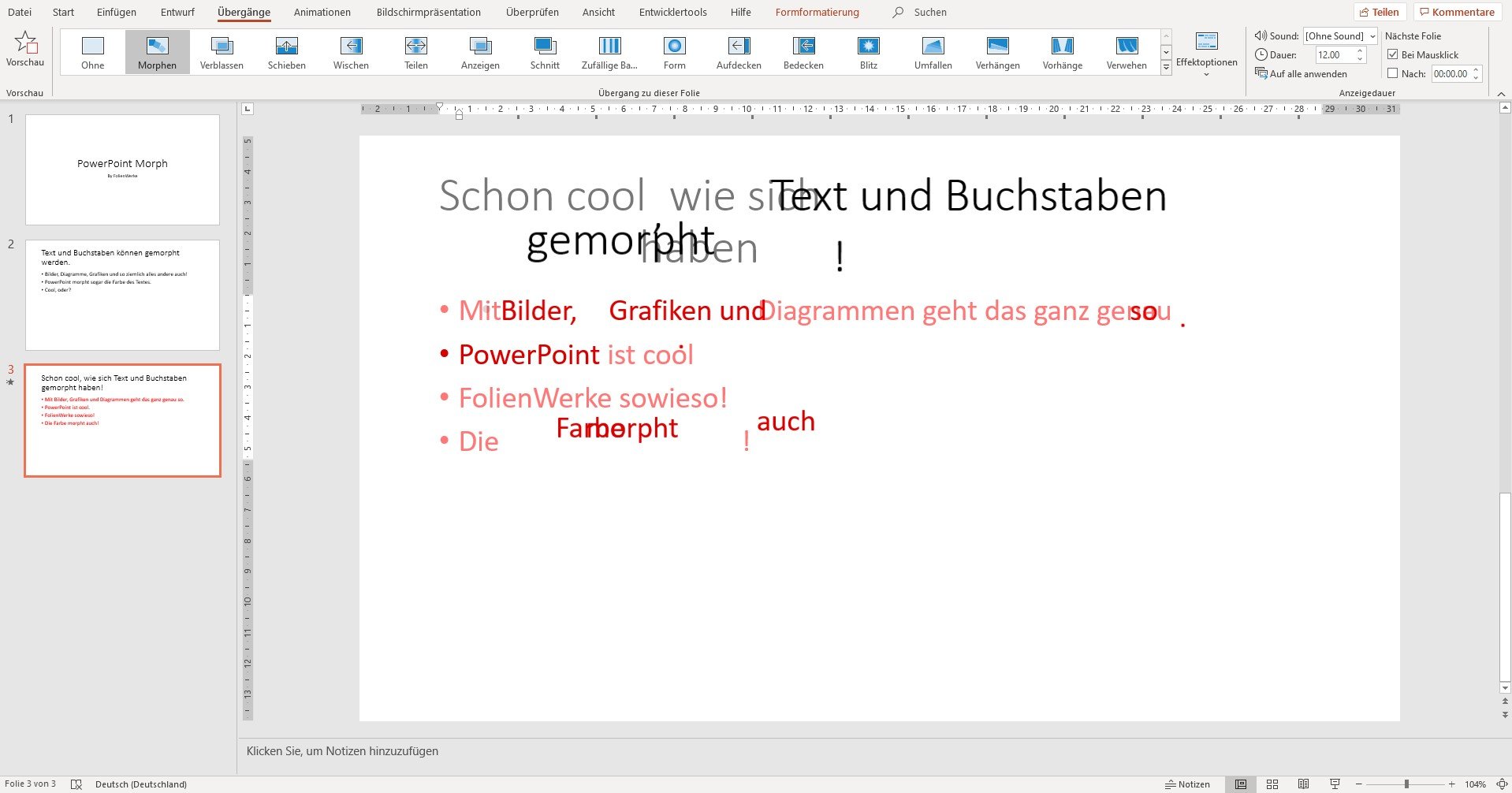Click Deutsch (Deutschland) language indicator
Viewport: 1512px width, 793px height.
(141, 784)
